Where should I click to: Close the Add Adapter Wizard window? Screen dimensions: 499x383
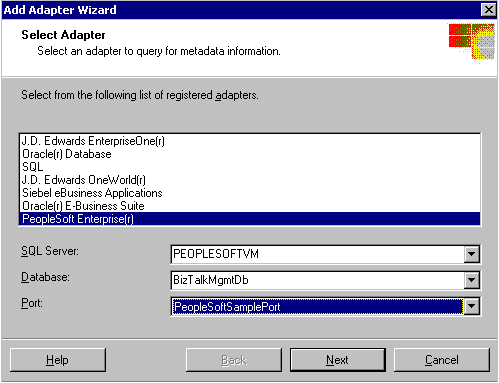point(488,10)
